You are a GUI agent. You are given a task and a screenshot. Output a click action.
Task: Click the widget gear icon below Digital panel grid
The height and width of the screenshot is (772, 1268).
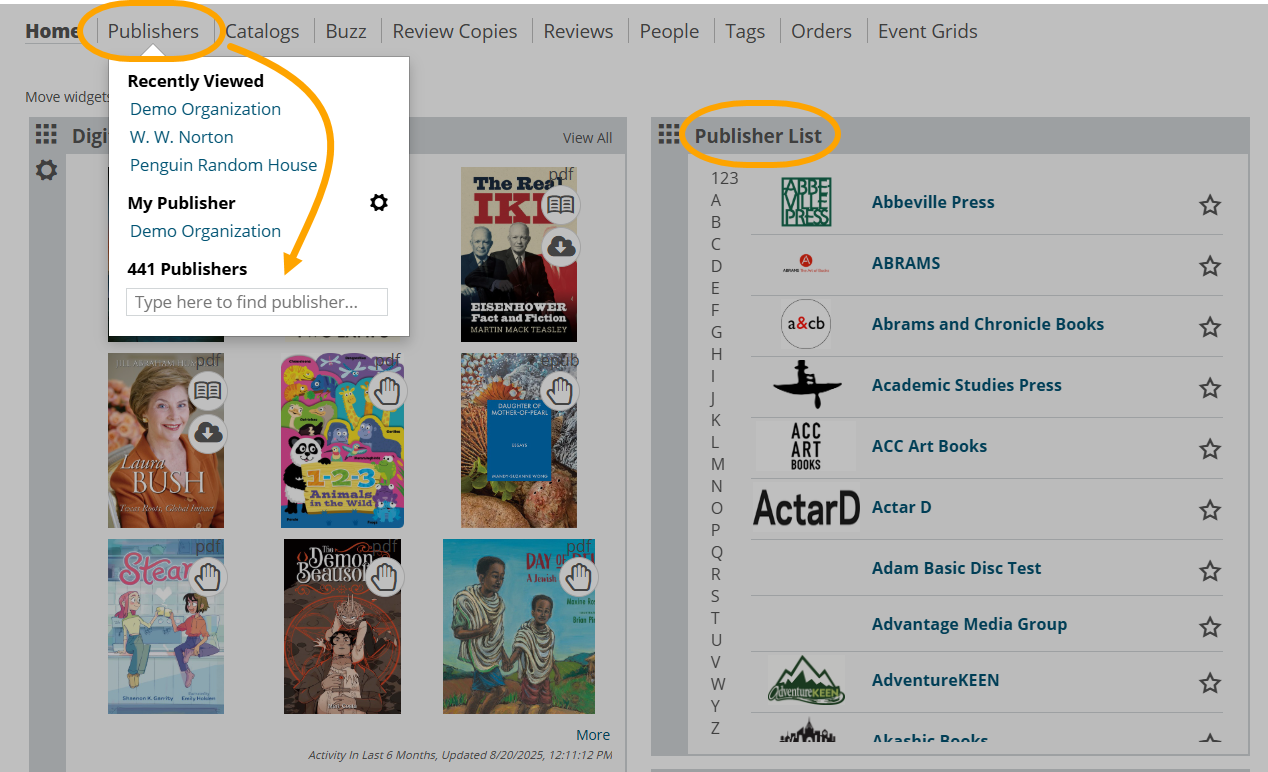pyautogui.click(x=46, y=170)
